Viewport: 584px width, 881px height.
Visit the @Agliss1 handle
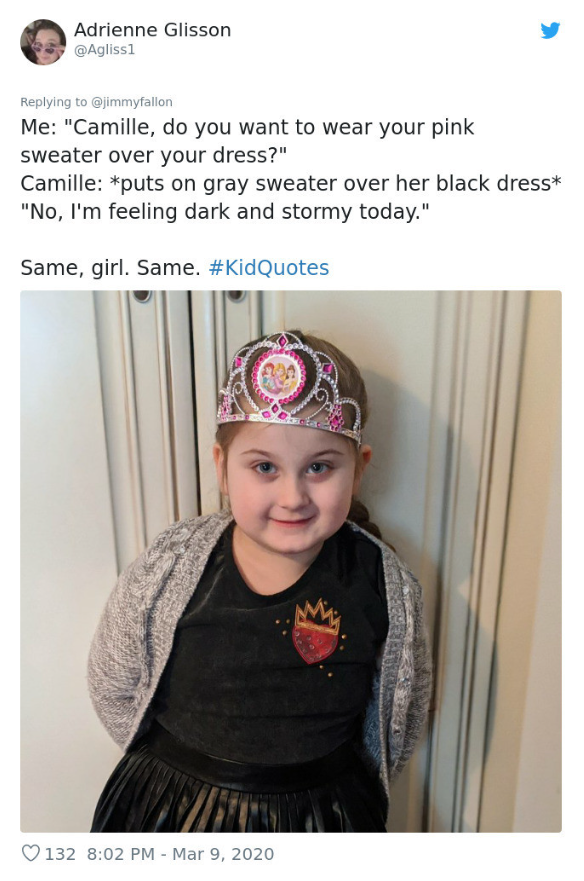click(x=105, y=50)
